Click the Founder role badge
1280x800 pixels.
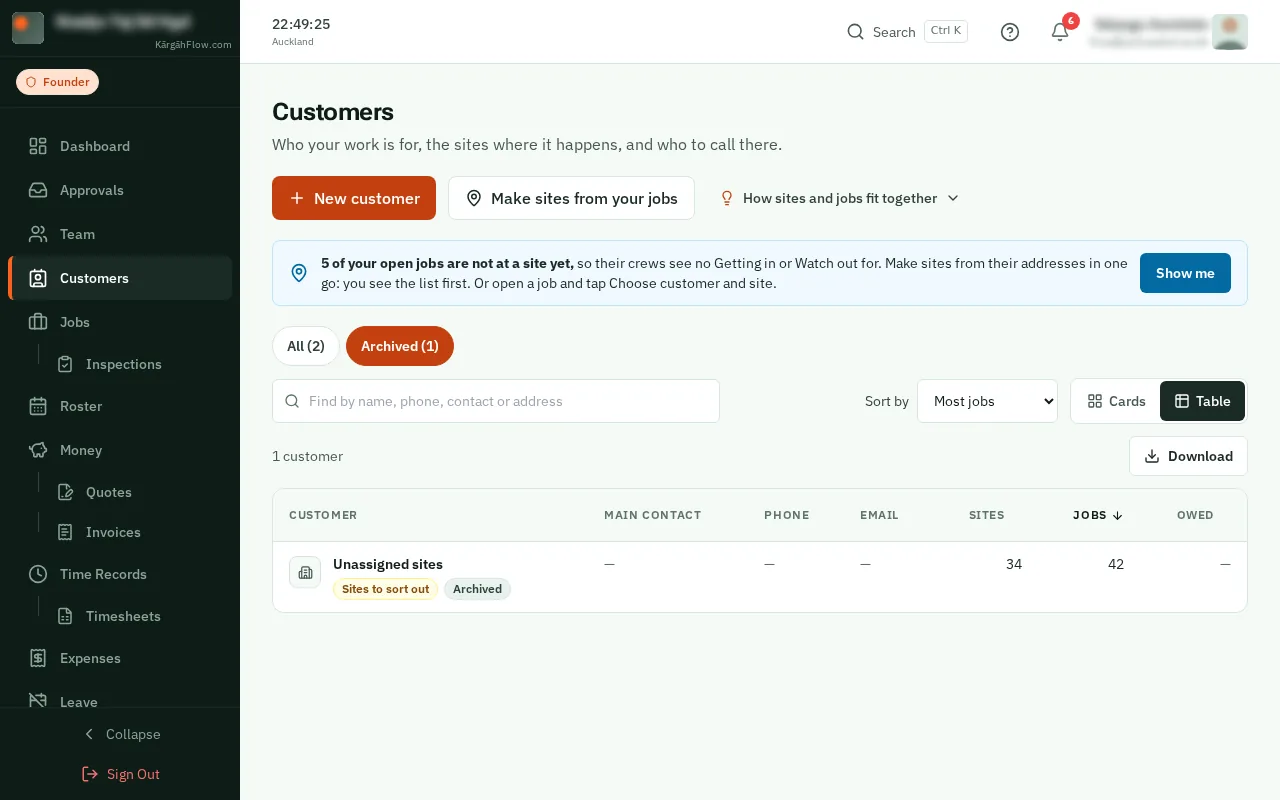point(57,82)
